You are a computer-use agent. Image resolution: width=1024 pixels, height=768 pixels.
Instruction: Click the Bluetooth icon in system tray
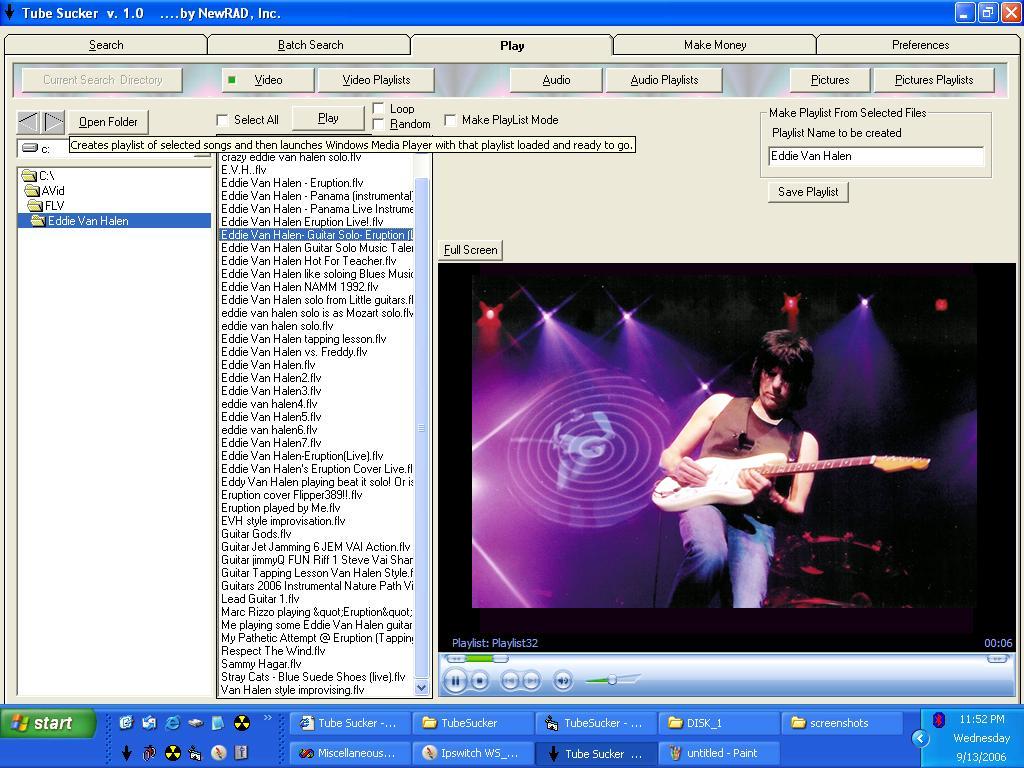click(x=938, y=720)
